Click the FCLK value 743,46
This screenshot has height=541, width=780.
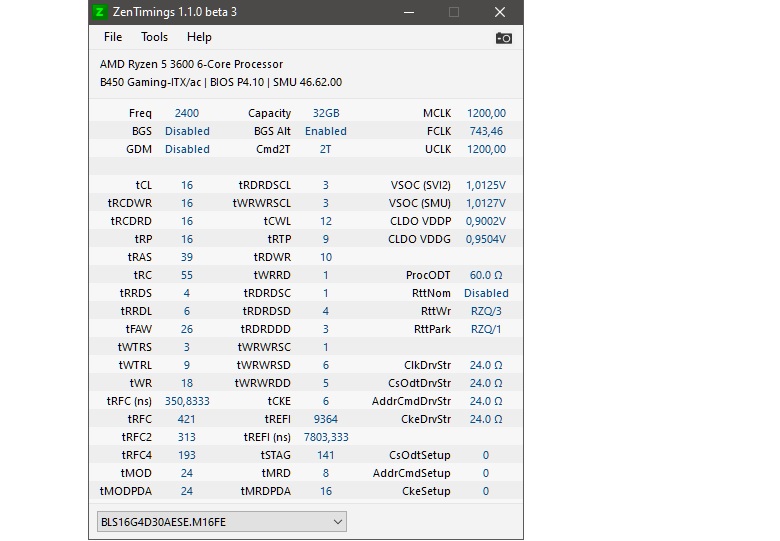point(486,131)
